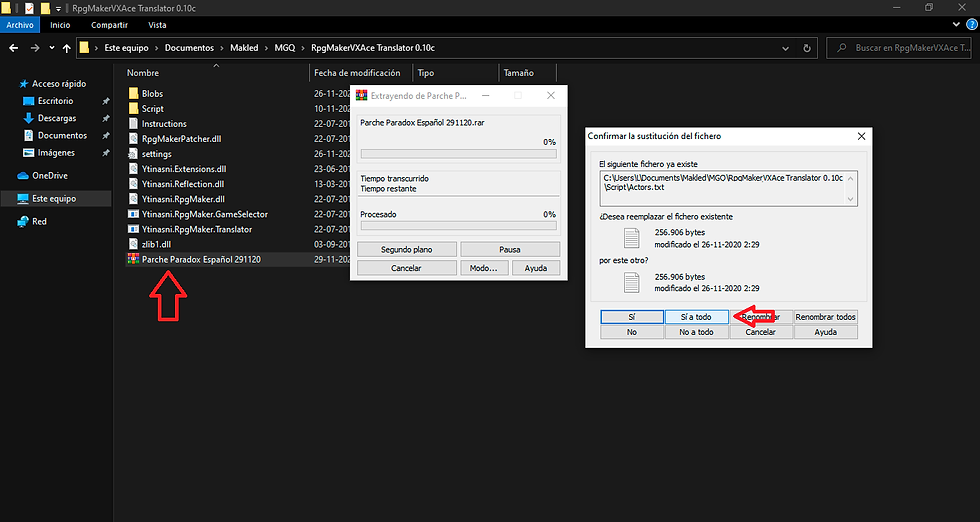Viewport: 980px width, 522px height.
Task: Select the Instructions file icon
Action: (133, 123)
